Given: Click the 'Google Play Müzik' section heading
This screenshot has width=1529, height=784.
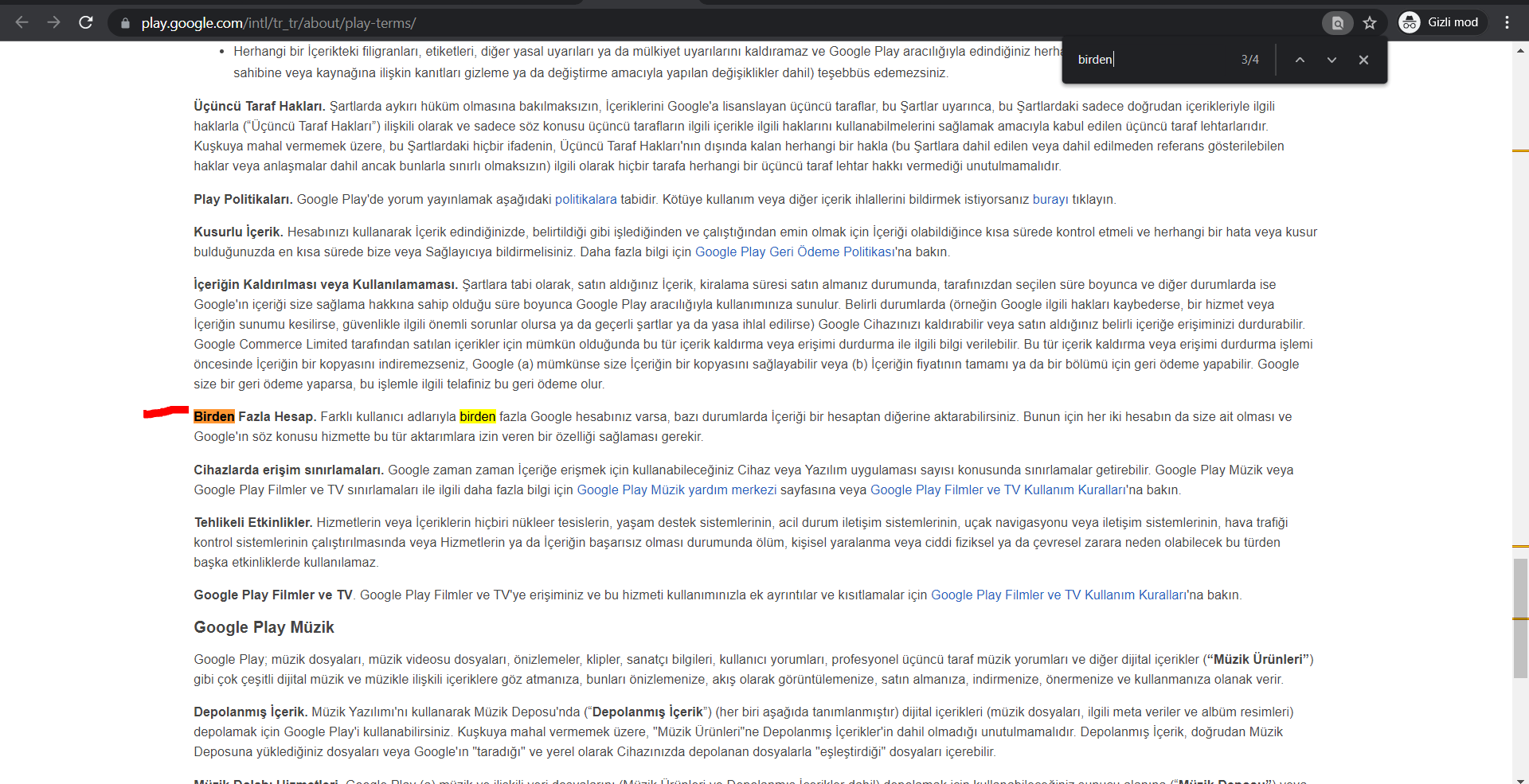Looking at the screenshot, I should pos(264,627).
